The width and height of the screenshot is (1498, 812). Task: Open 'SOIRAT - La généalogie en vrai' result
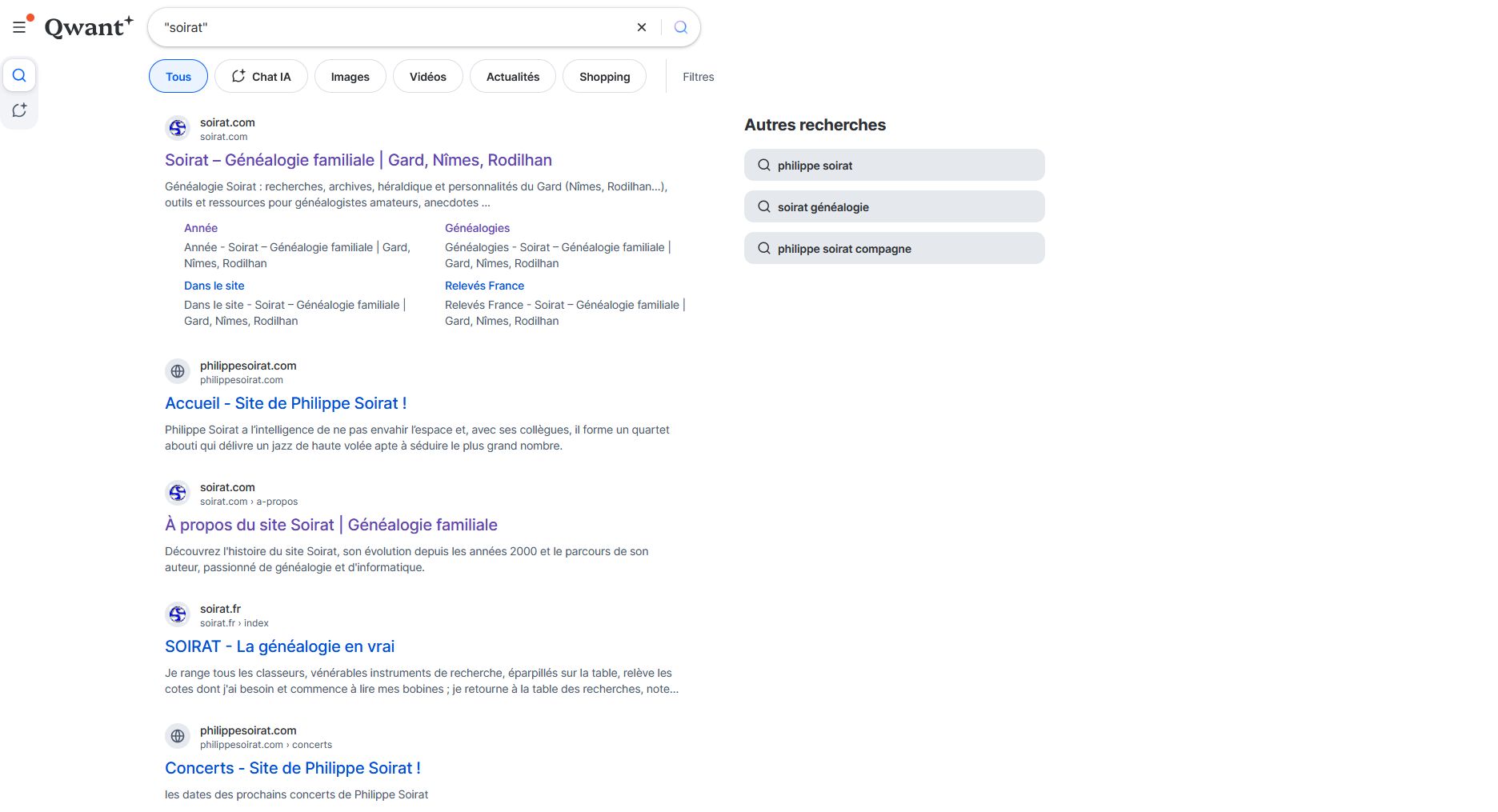(x=280, y=646)
